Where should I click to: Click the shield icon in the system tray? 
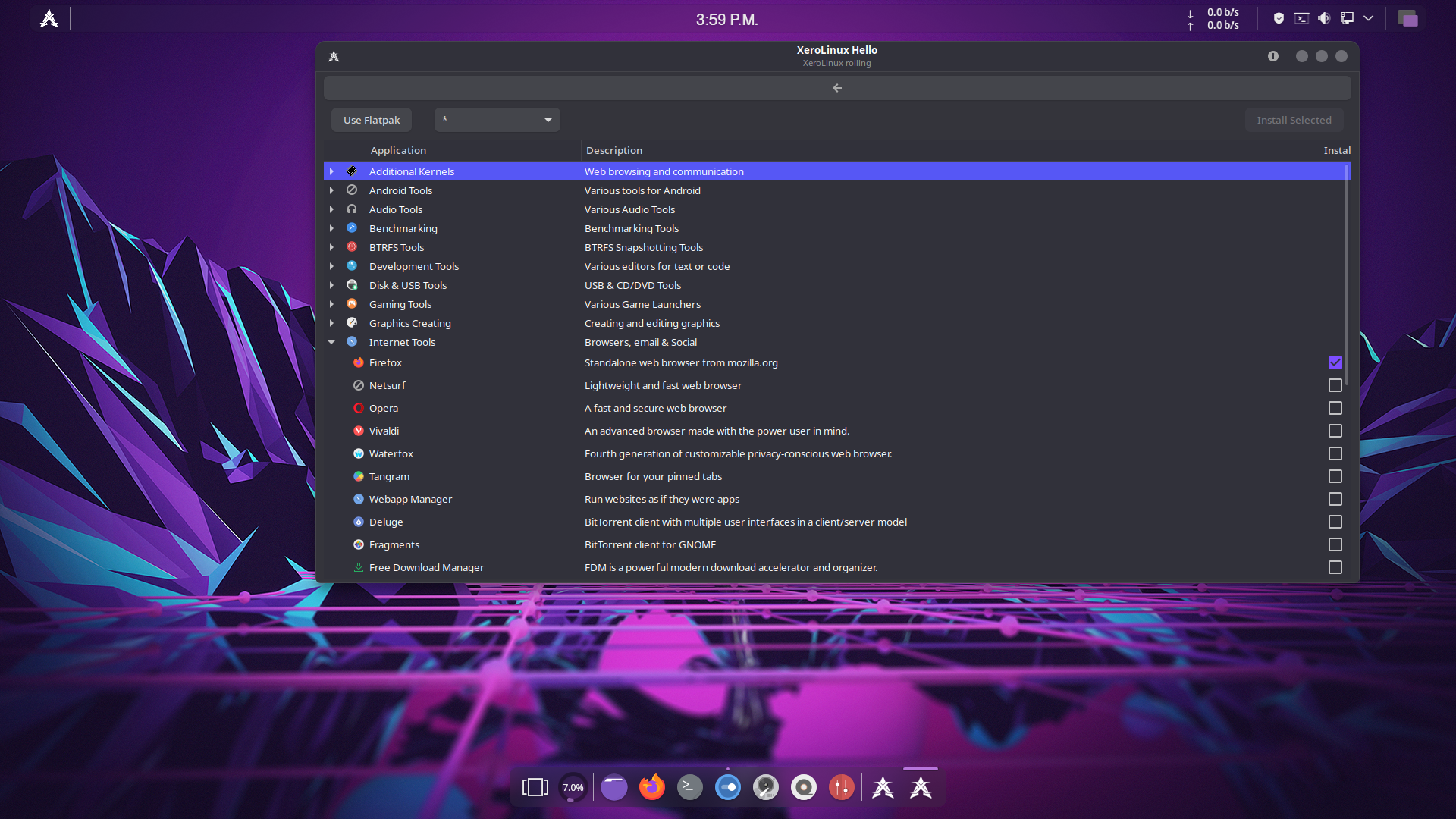coord(1279,18)
